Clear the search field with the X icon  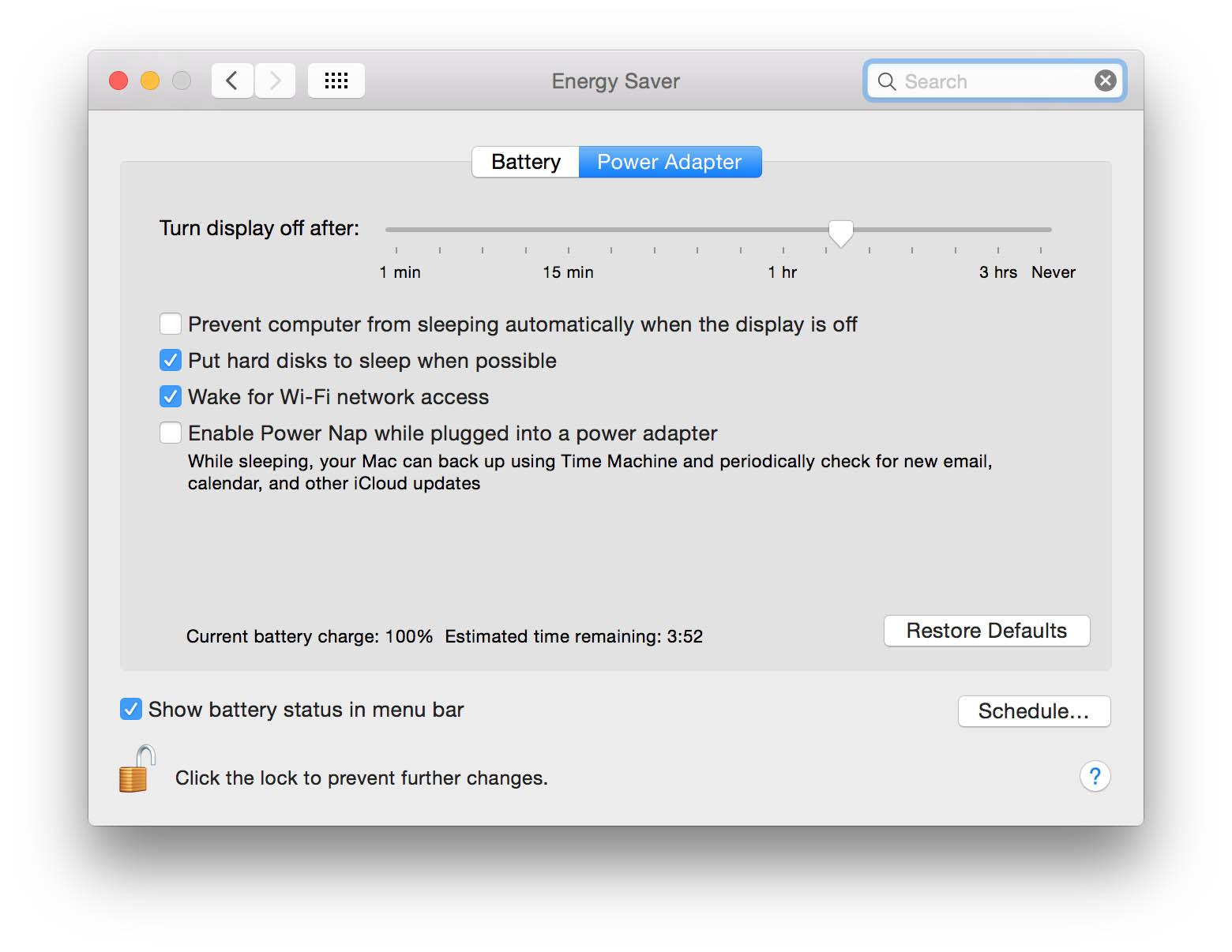1106,81
